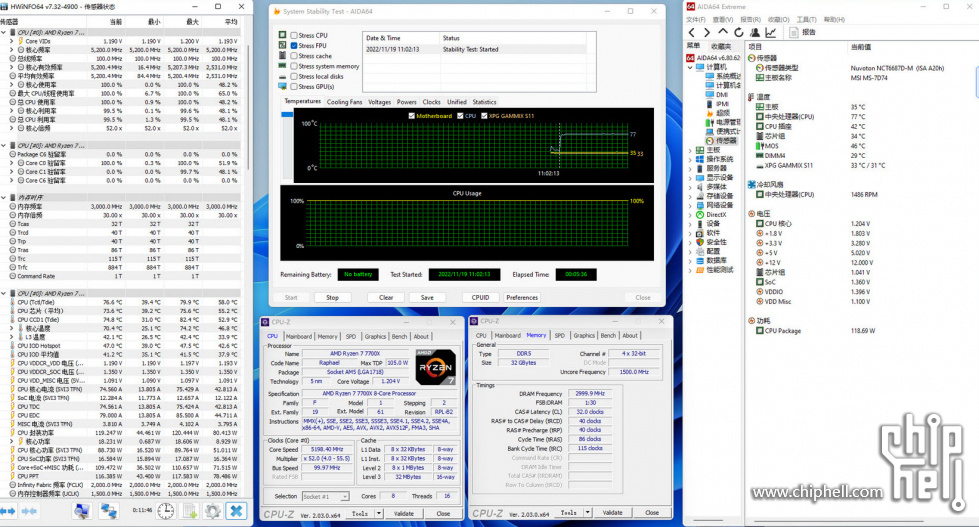Click the collapse-columns arrows icon in HWiNFO toolbar
Viewport: 979px width, 527px height.
[29, 511]
